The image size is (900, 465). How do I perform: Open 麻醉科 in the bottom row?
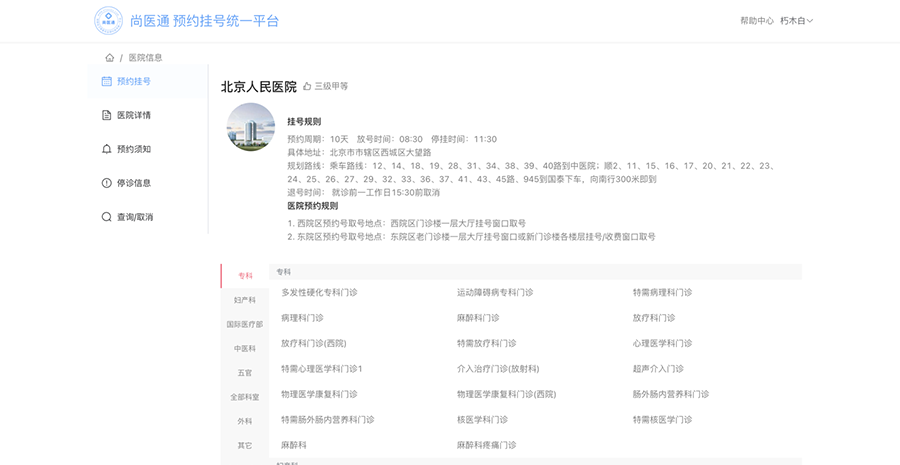click(x=294, y=445)
